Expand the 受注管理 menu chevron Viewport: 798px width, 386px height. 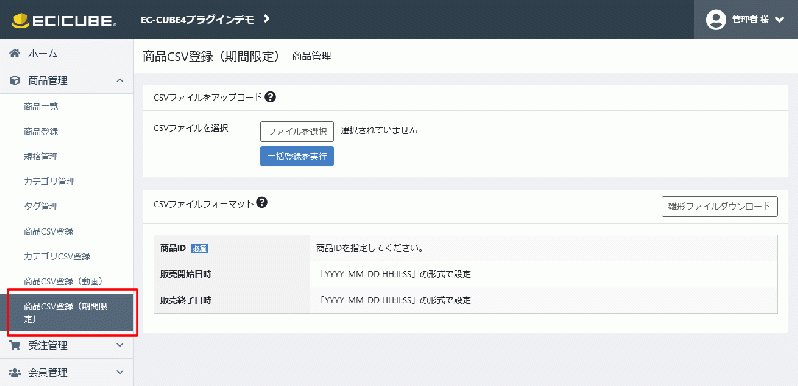[120, 345]
